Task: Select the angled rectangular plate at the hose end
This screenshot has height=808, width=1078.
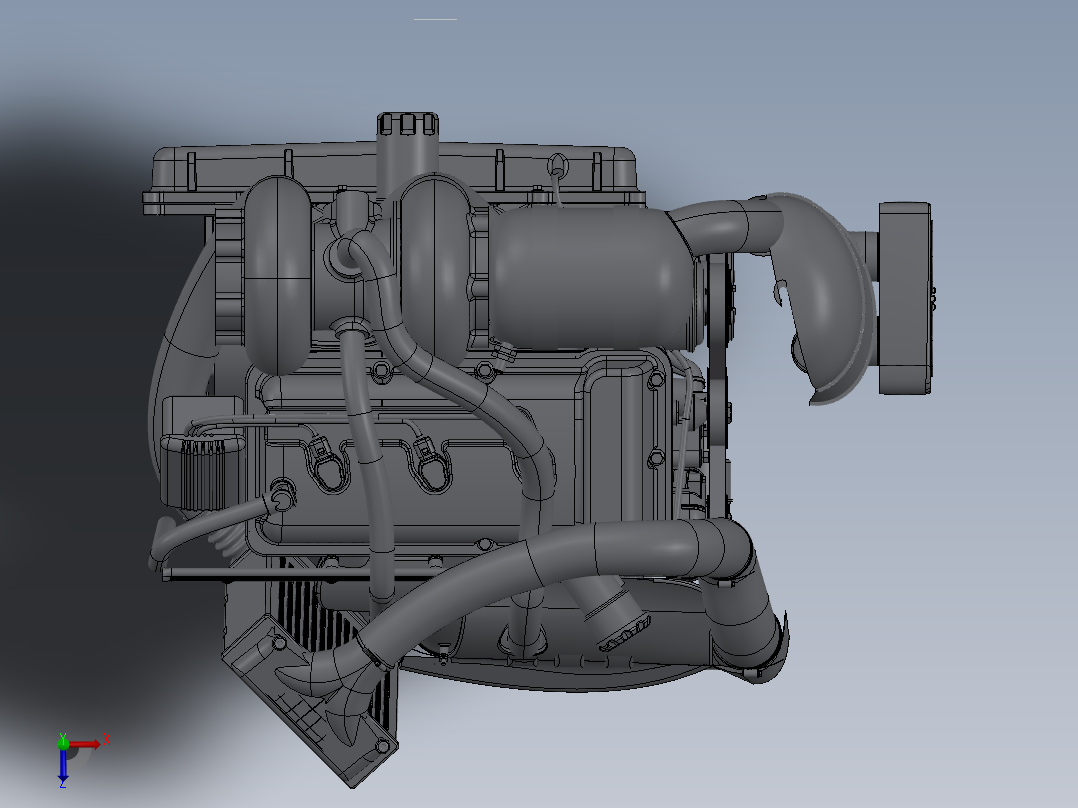Action: [310, 700]
